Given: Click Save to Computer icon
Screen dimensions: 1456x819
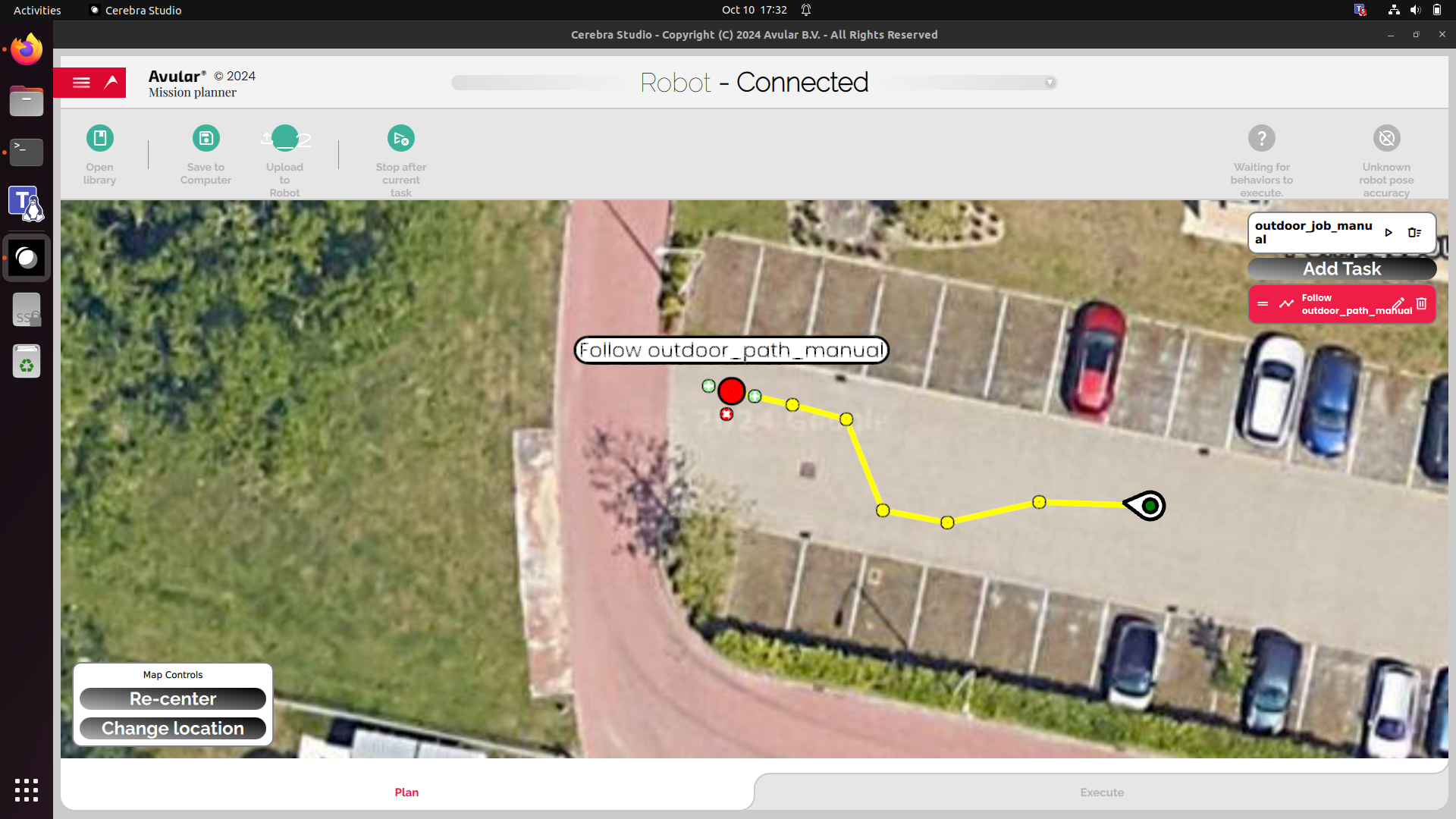Looking at the screenshot, I should pos(206,139).
